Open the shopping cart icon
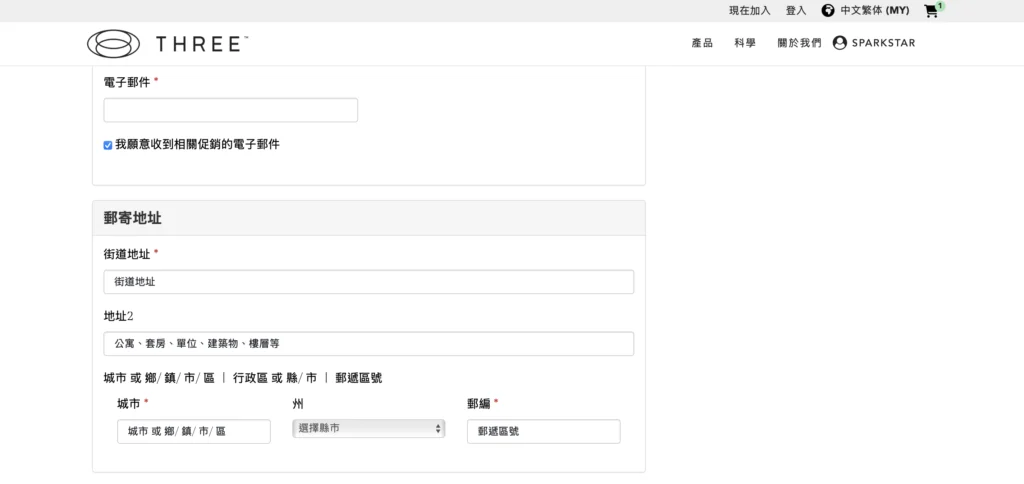Screen dimensions: 1024x484 pos(931,11)
